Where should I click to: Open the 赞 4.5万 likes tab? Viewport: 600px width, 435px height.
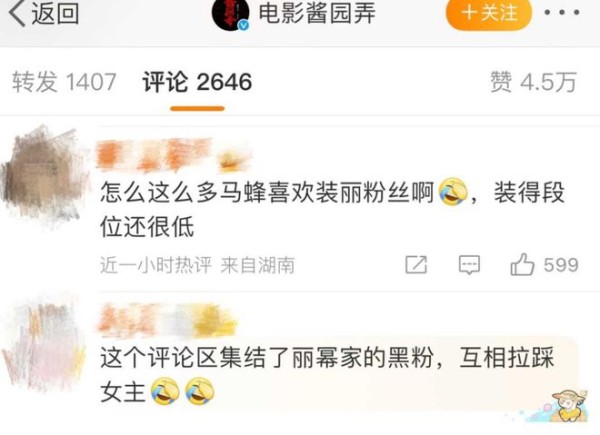coord(533,82)
